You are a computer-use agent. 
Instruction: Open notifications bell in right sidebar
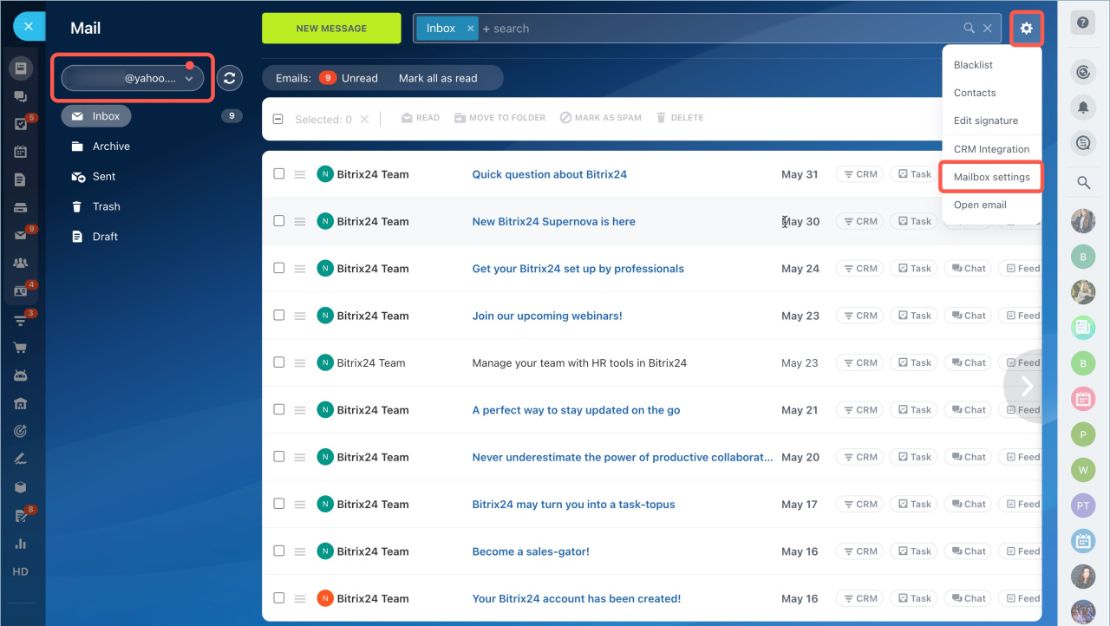pos(1082,107)
